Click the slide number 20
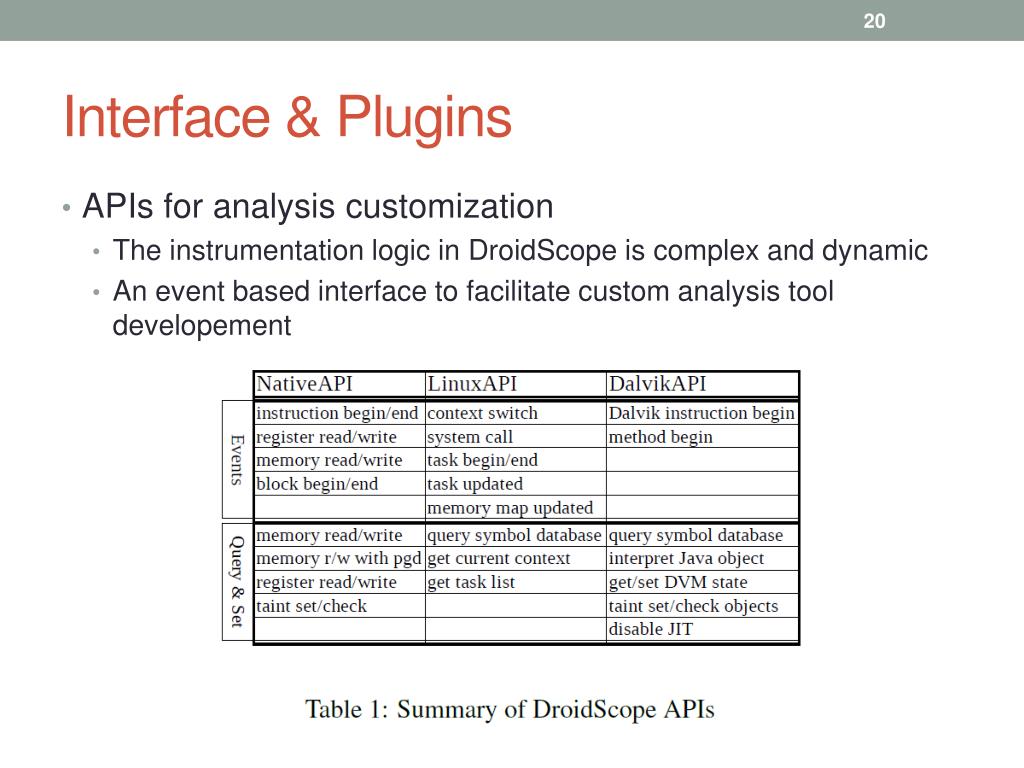 point(874,21)
